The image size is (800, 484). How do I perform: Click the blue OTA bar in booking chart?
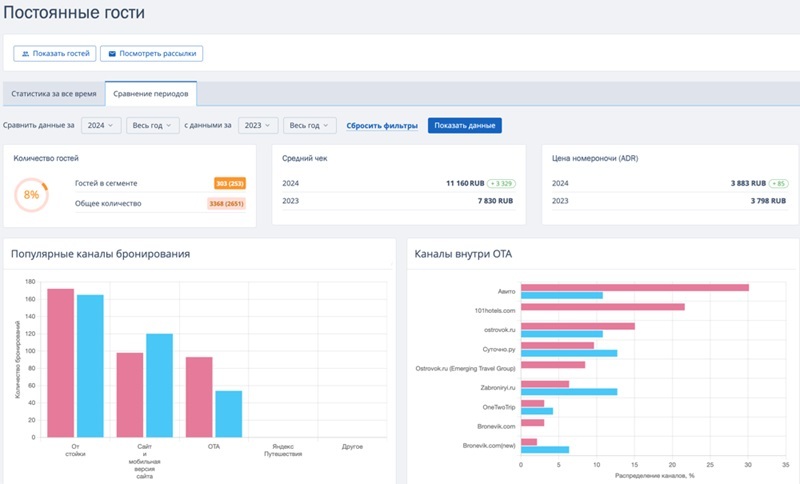[x=229, y=414]
